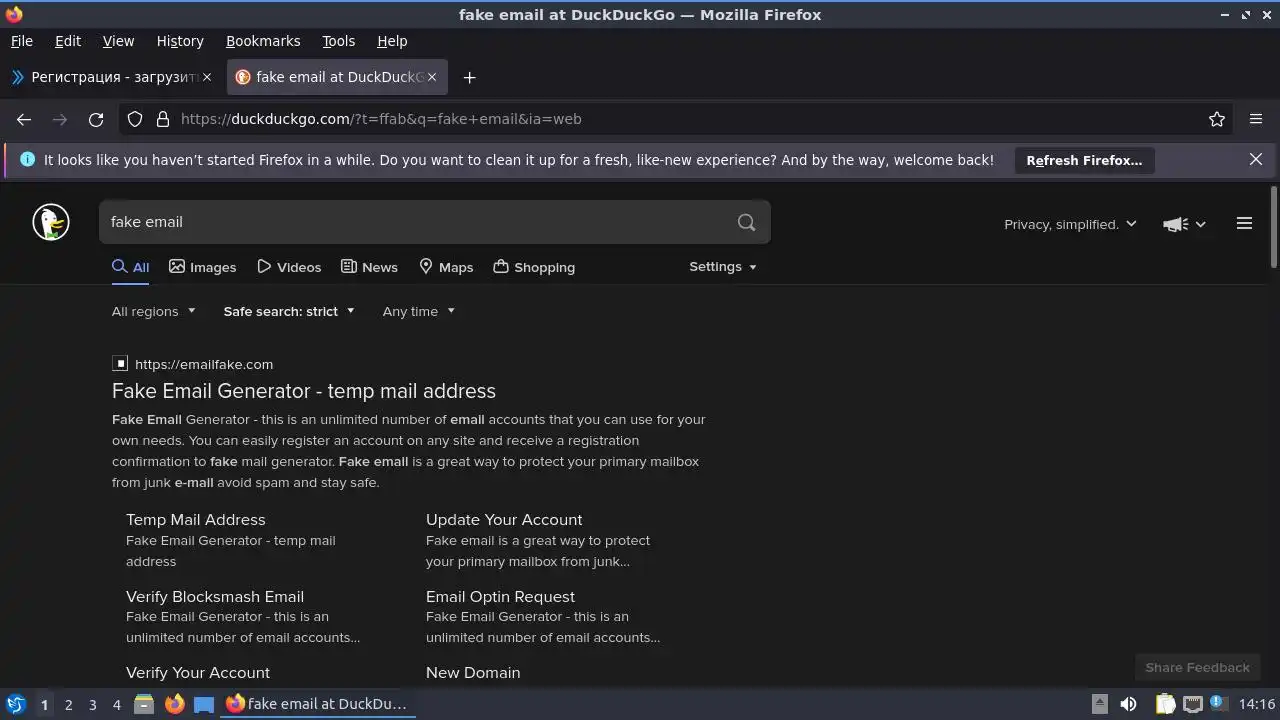Select the Shopping search tab
The height and width of the screenshot is (720, 1280).
click(x=534, y=267)
